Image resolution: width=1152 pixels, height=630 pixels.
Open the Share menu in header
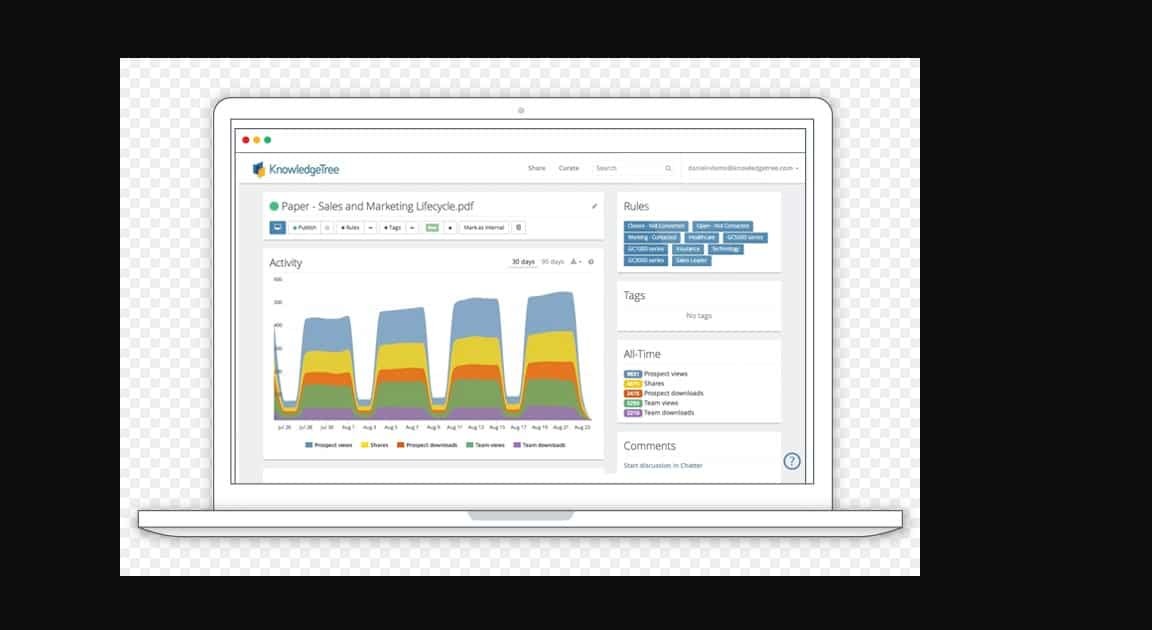pos(537,169)
